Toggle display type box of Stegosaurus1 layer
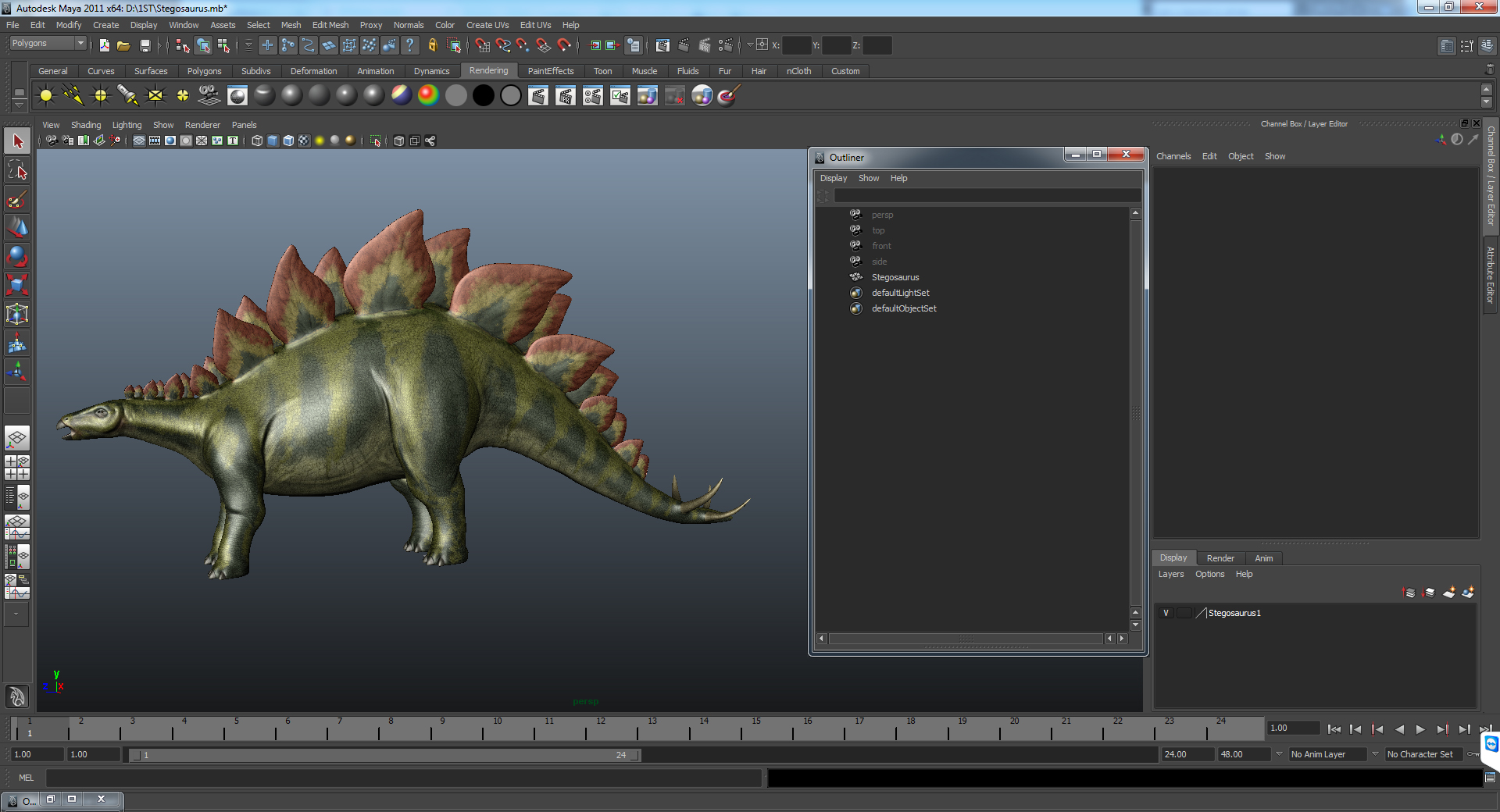The width and height of the screenshot is (1500, 812). (1184, 613)
